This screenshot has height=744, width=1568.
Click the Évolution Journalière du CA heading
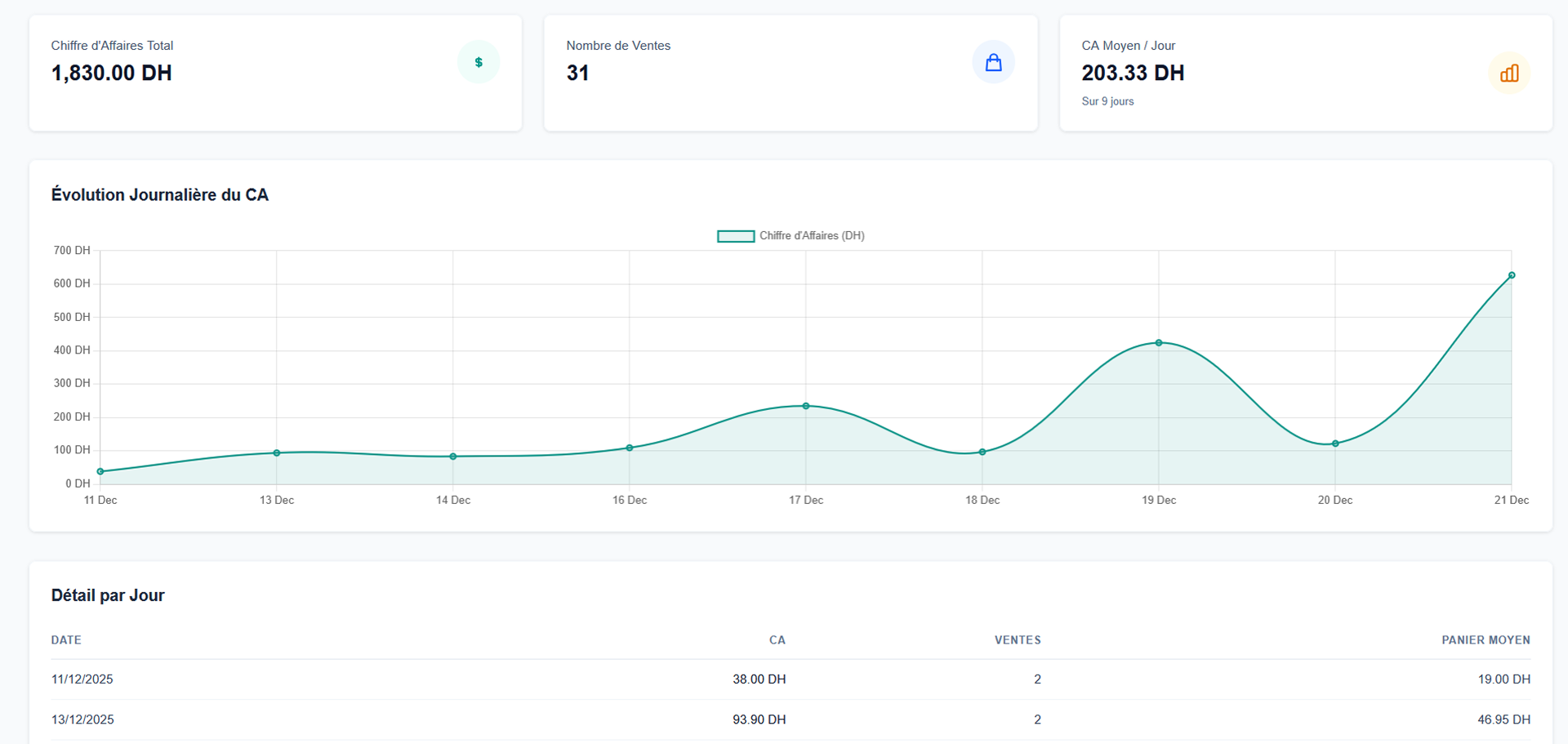point(160,195)
